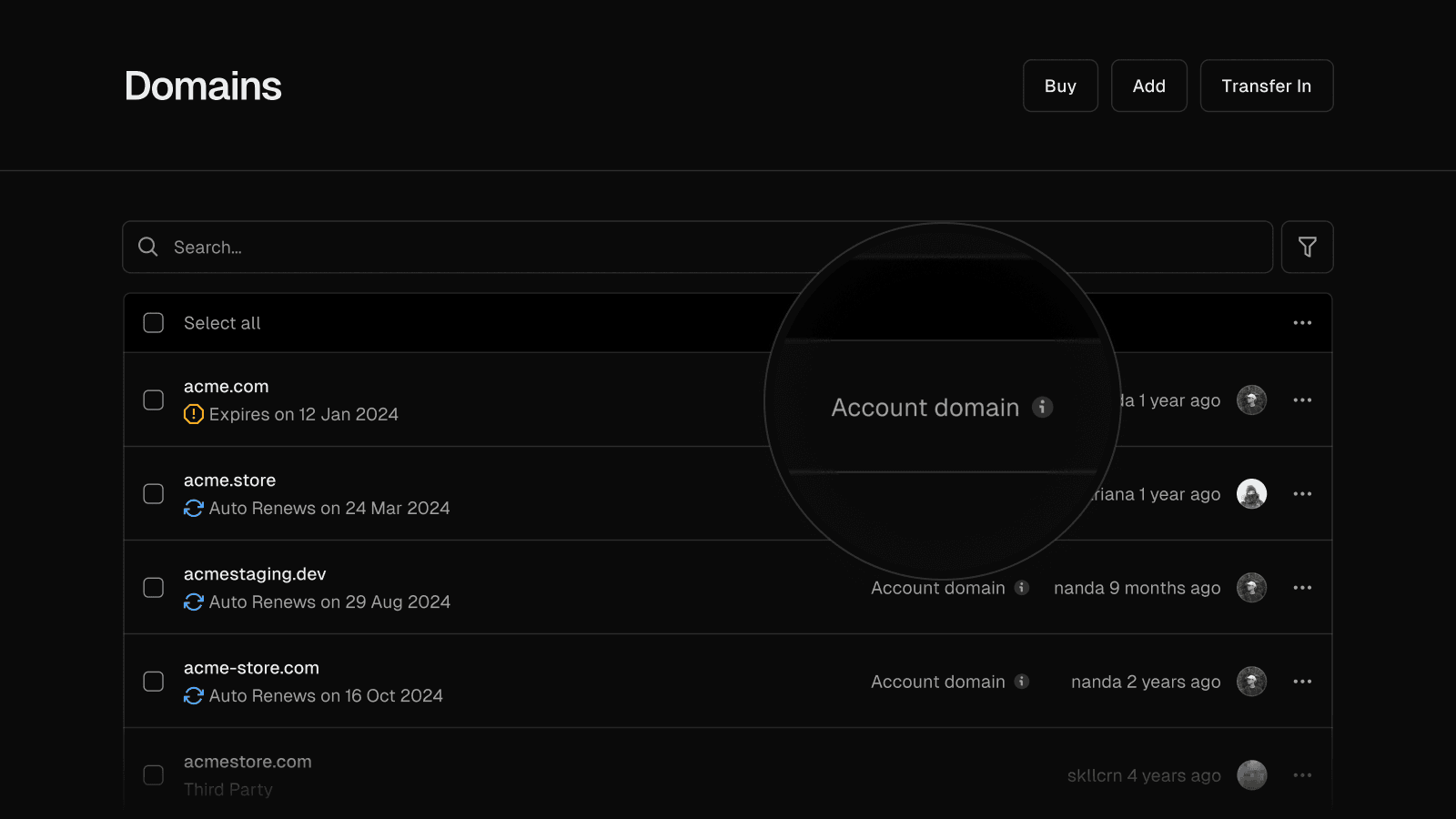Open the acmestaging.dev row actions menu
The width and height of the screenshot is (1456, 819).
[1302, 588]
